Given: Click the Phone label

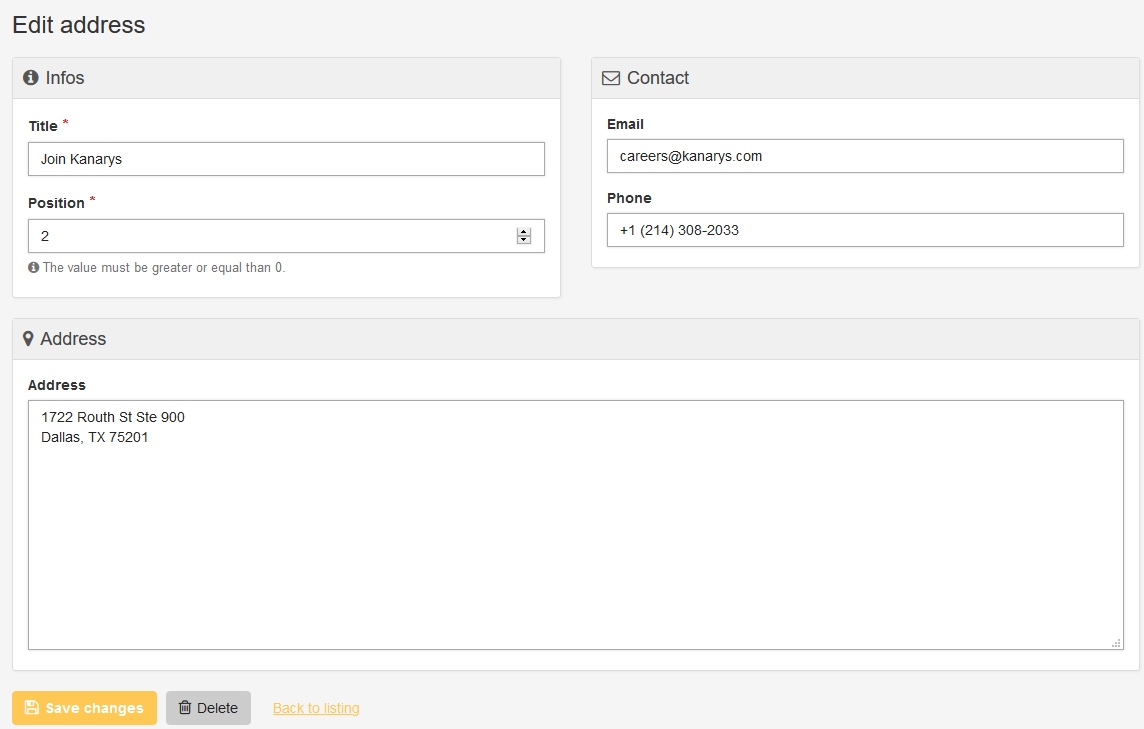Looking at the screenshot, I should (629, 198).
